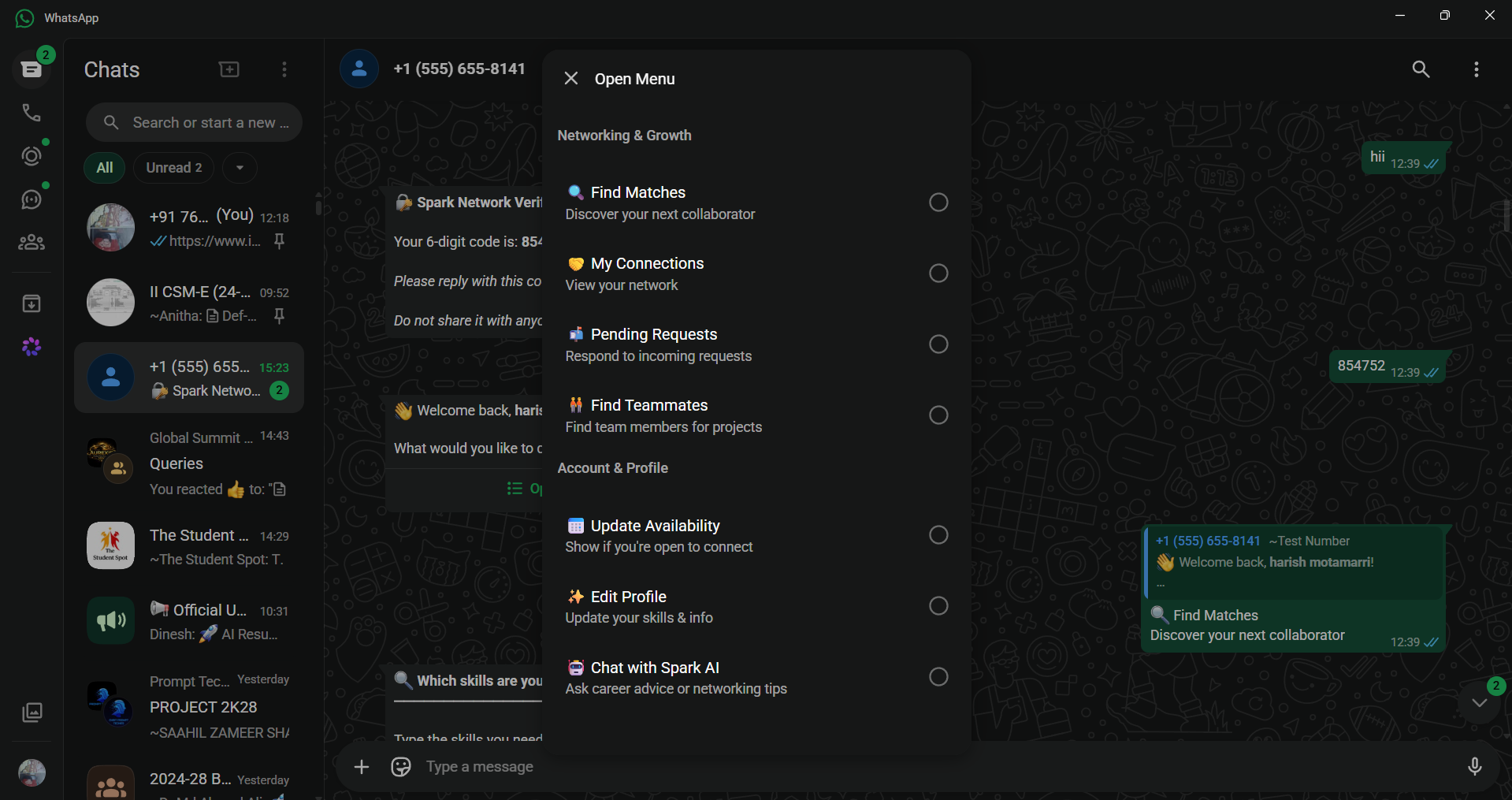Open the My Connections menu entry label

(648, 263)
